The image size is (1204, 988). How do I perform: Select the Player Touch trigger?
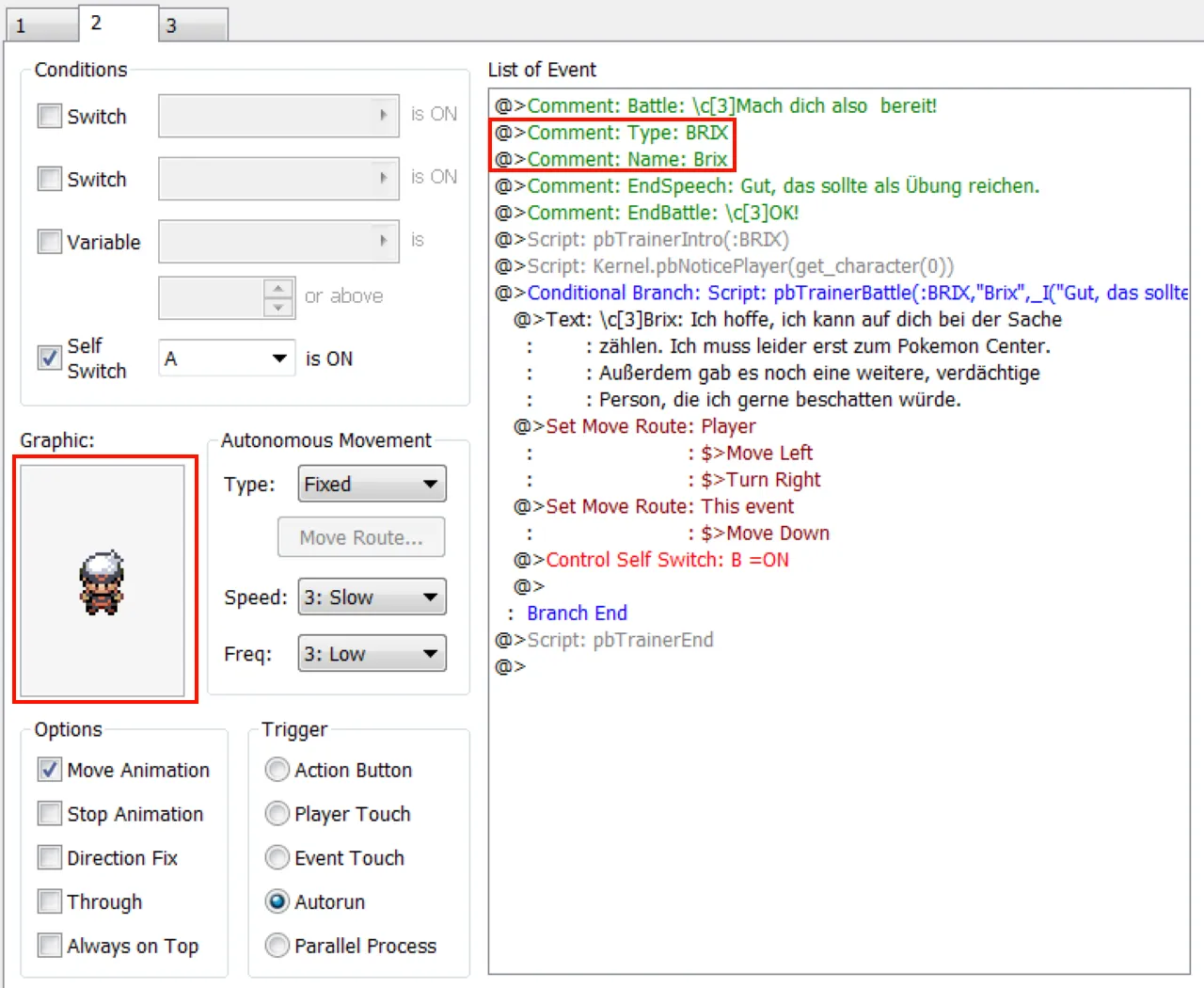(277, 813)
